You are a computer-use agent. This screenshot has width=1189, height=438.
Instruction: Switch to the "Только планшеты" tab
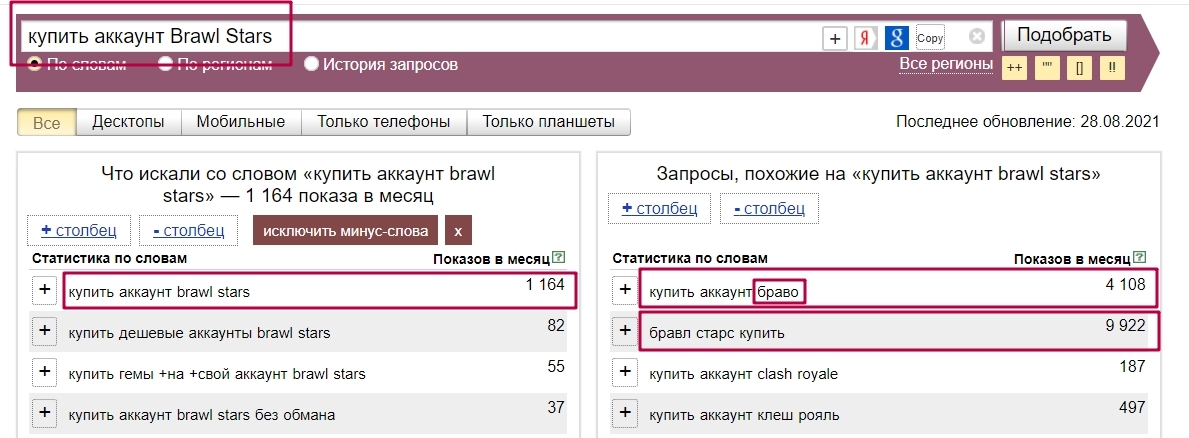click(547, 122)
